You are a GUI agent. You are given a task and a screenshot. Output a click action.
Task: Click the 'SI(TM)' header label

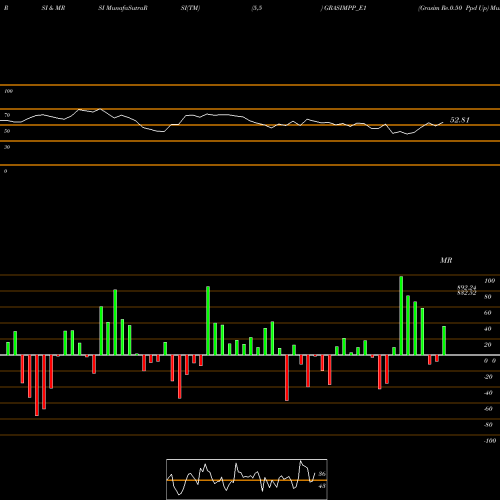(190, 8)
